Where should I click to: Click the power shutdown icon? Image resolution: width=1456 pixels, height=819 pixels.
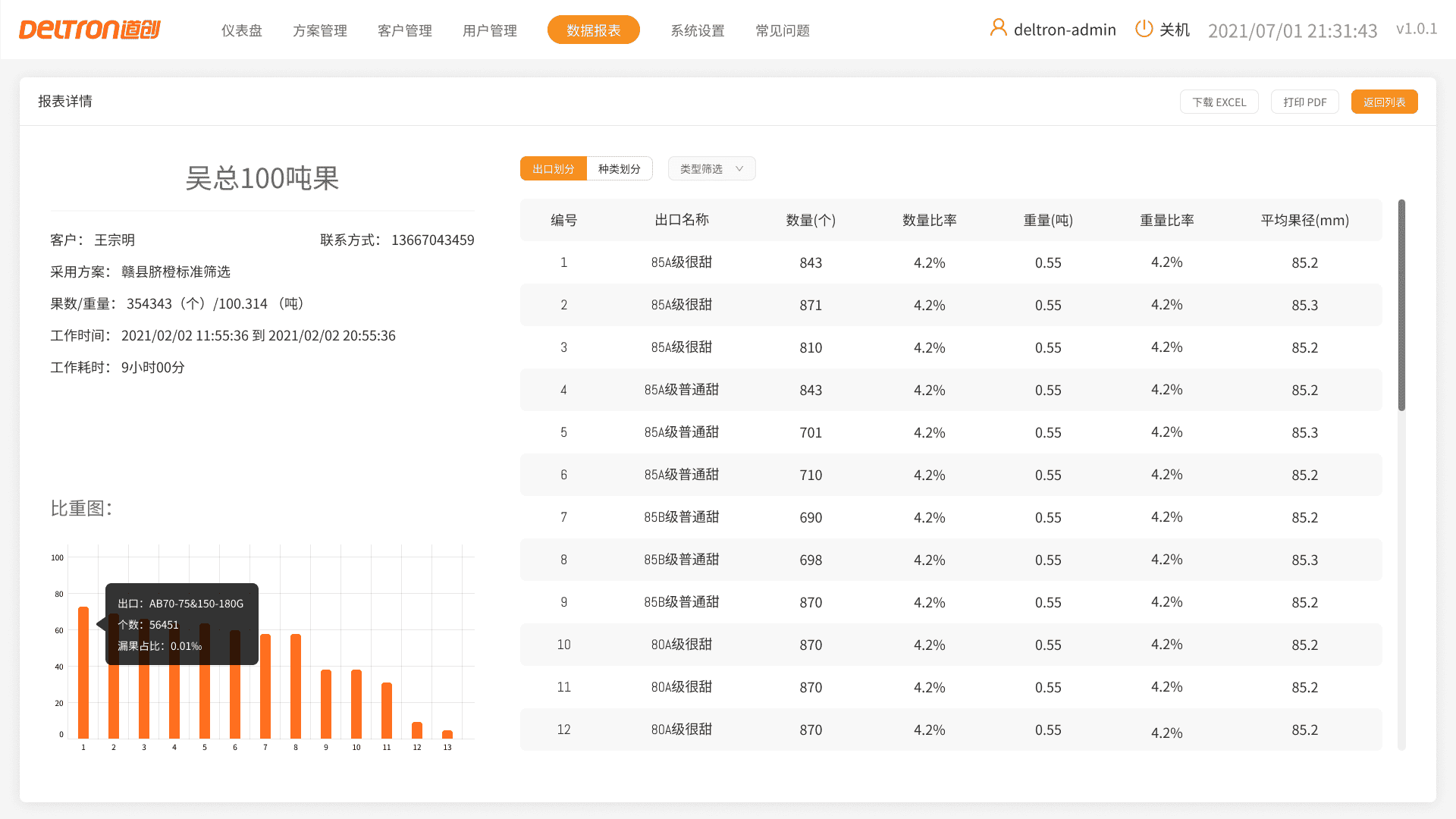click(x=1144, y=29)
